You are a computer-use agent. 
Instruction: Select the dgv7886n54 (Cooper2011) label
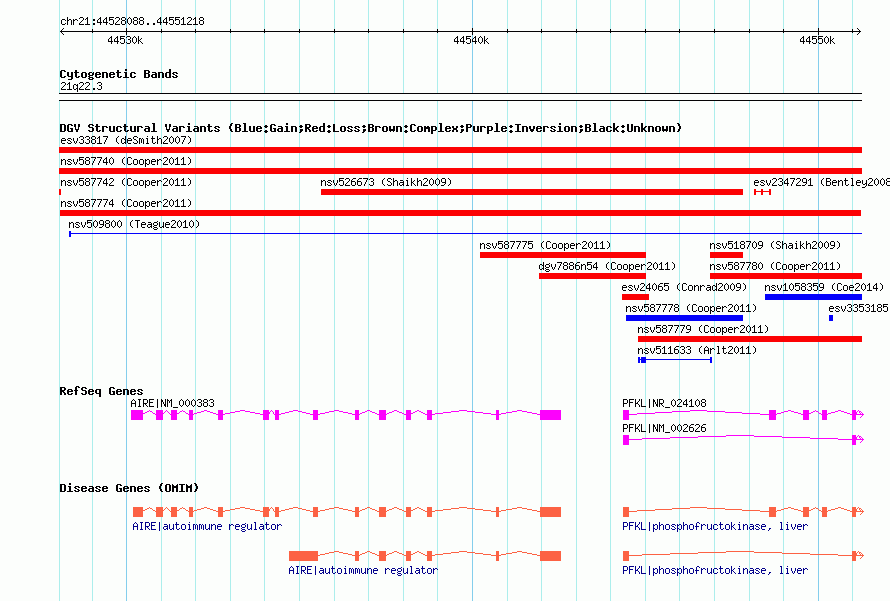coord(607,266)
